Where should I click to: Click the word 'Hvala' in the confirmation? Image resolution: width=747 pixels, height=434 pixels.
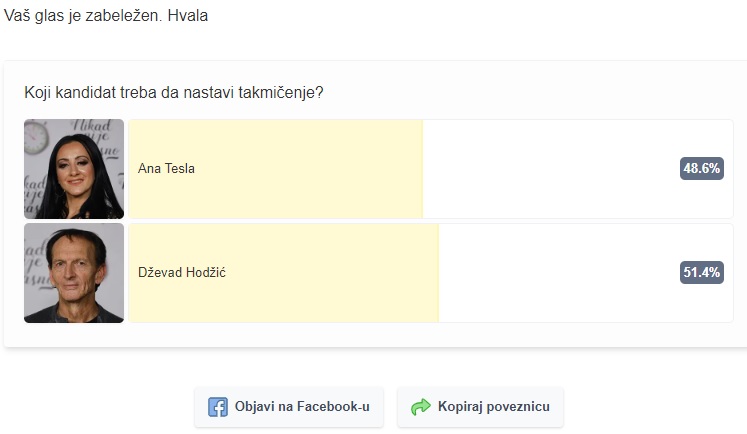tap(188, 16)
